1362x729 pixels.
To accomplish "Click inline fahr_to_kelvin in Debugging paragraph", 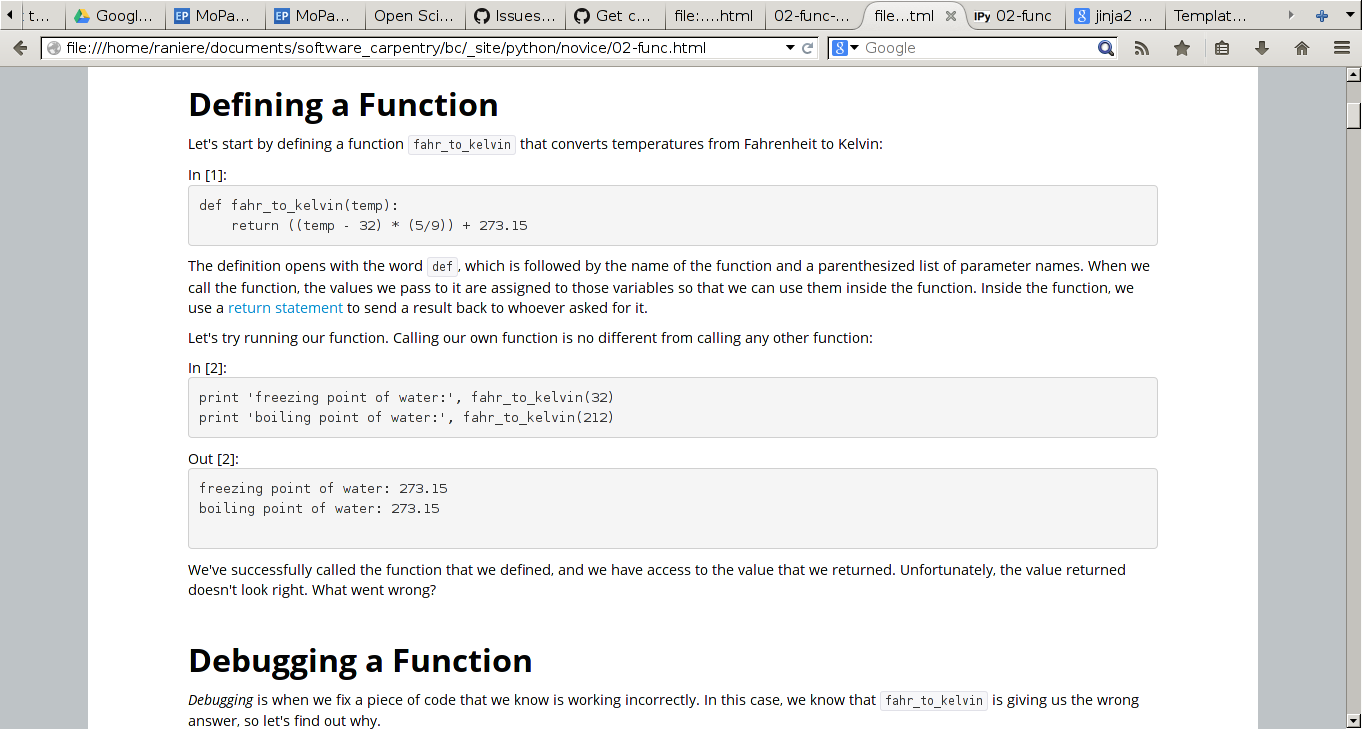I will point(934,701).
